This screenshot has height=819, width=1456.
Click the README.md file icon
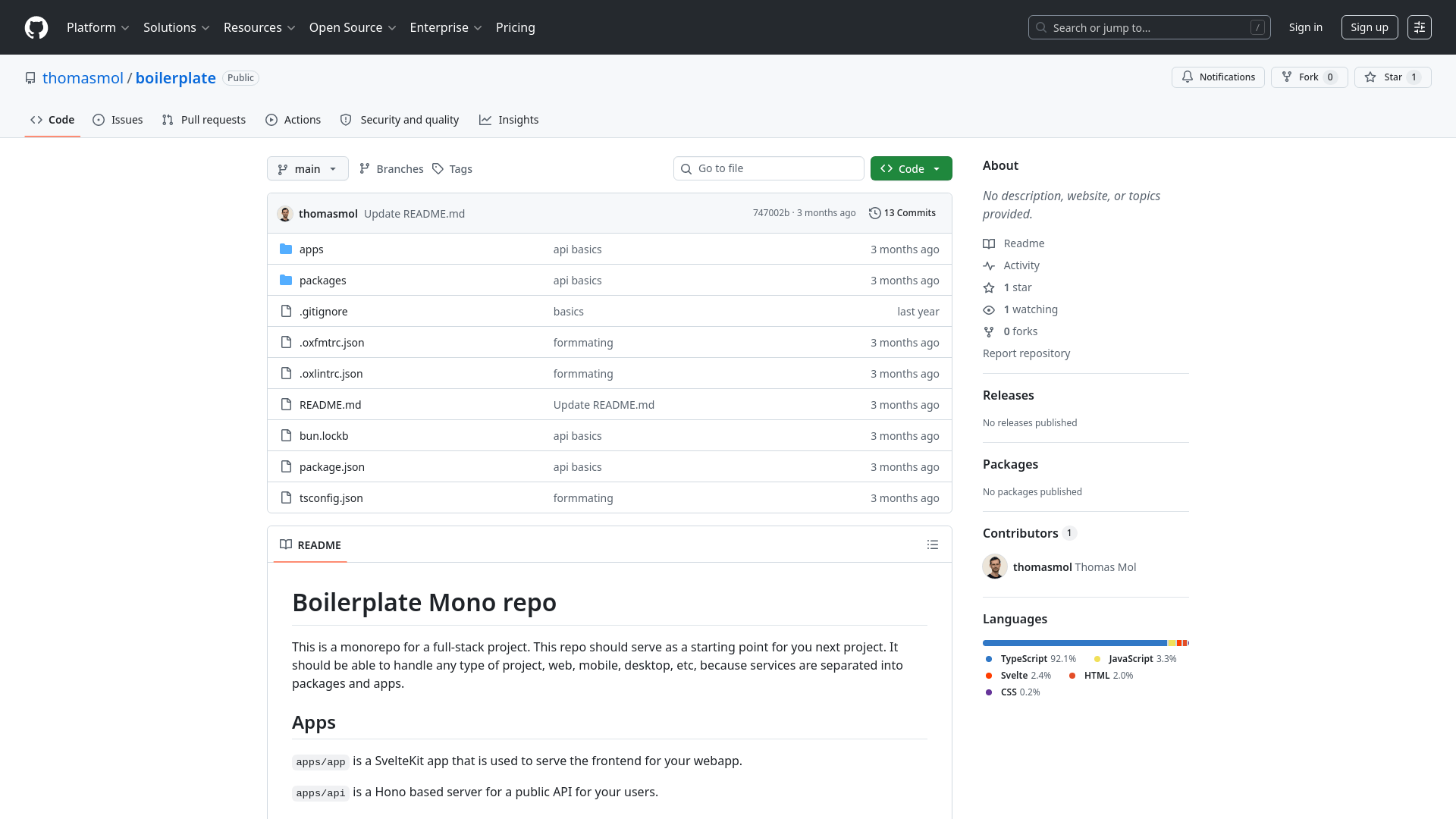286,404
